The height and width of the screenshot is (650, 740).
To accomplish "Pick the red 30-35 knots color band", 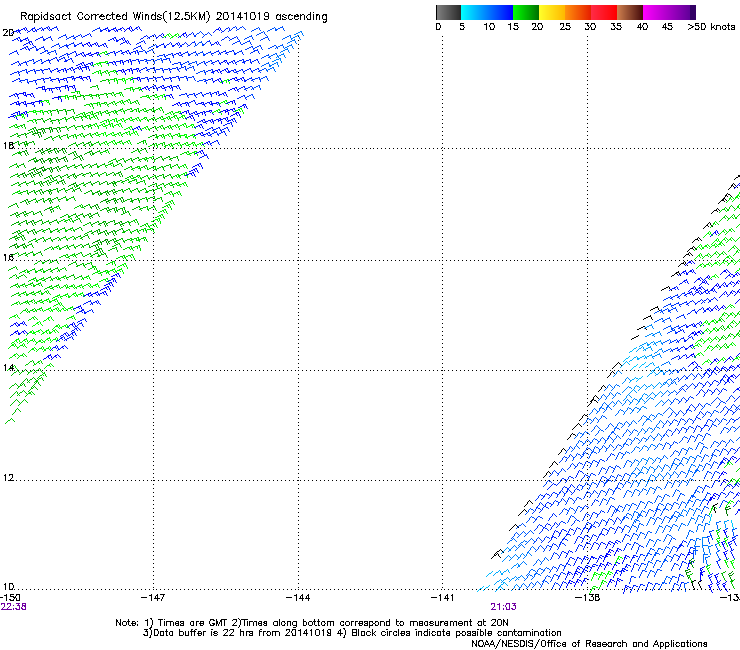I will pyautogui.click(x=604, y=12).
